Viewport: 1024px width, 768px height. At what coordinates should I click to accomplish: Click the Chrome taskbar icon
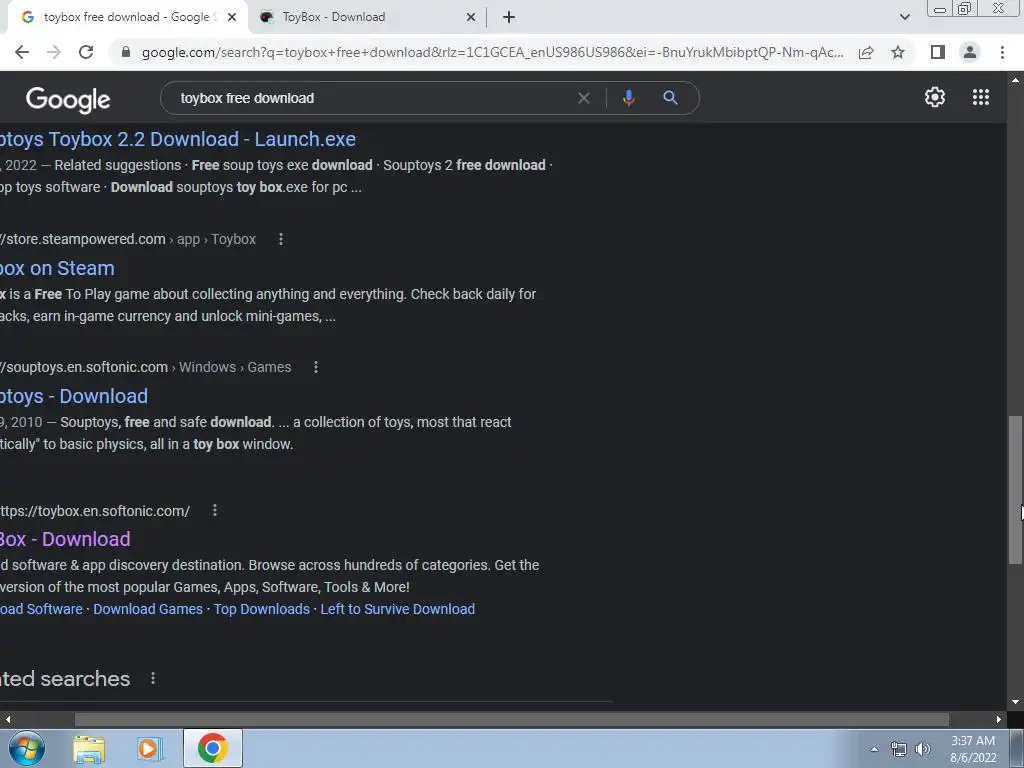click(x=213, y=748)
